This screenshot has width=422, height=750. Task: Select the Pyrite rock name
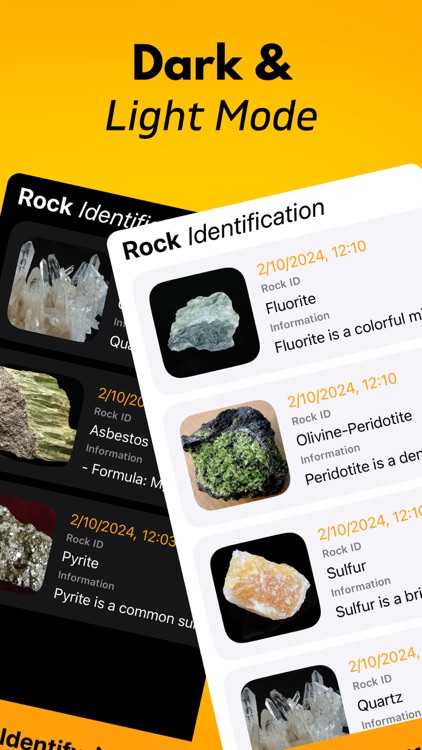(x=80, y=560)
